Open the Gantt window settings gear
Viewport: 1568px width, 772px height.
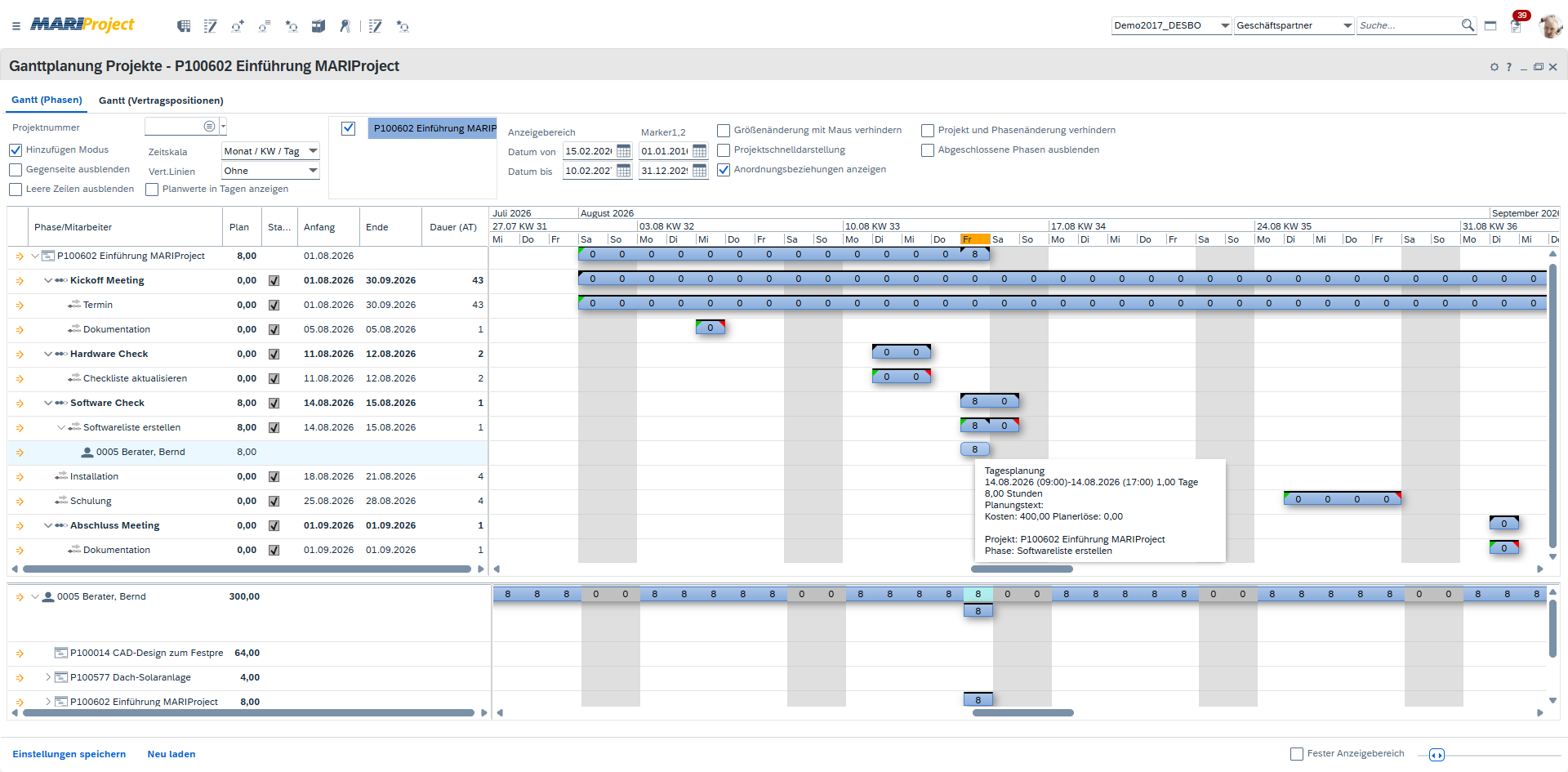tap(1494, 67)
